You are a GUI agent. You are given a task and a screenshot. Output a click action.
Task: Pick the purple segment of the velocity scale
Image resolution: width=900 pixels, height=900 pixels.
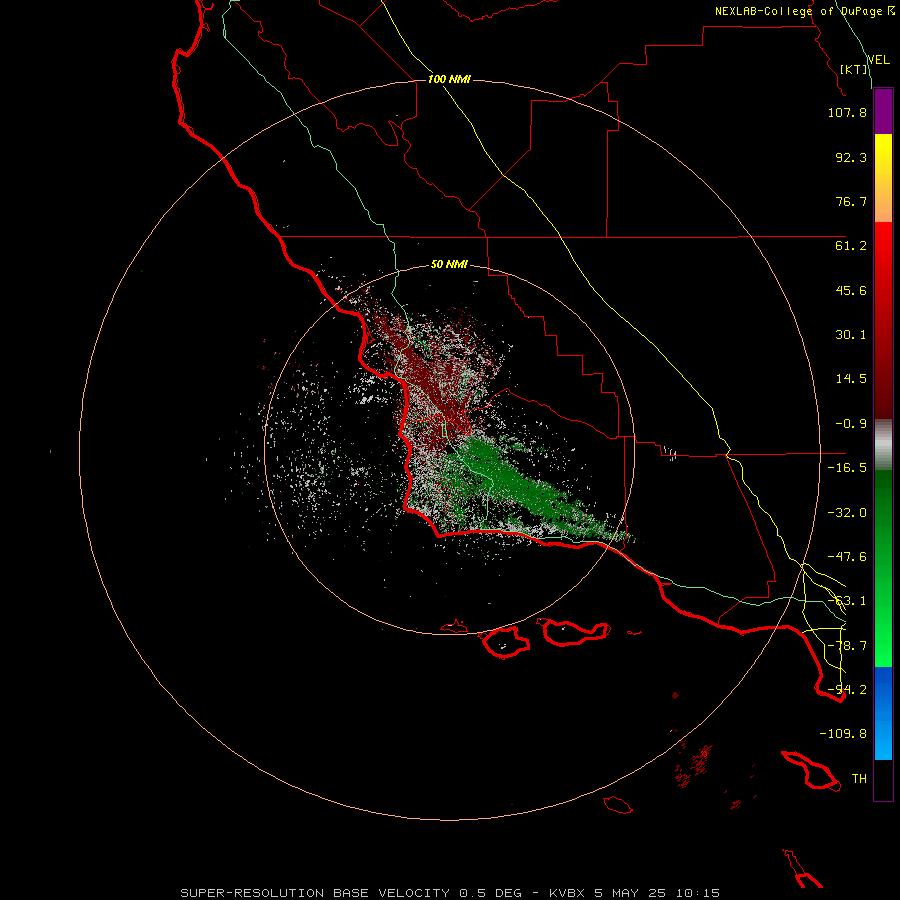[883, 111]
